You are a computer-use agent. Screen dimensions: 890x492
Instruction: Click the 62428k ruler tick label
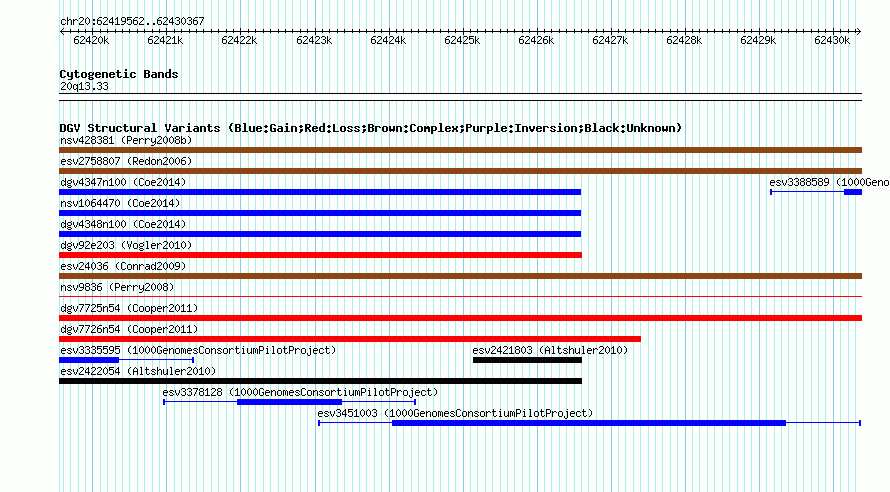[684, 40]
